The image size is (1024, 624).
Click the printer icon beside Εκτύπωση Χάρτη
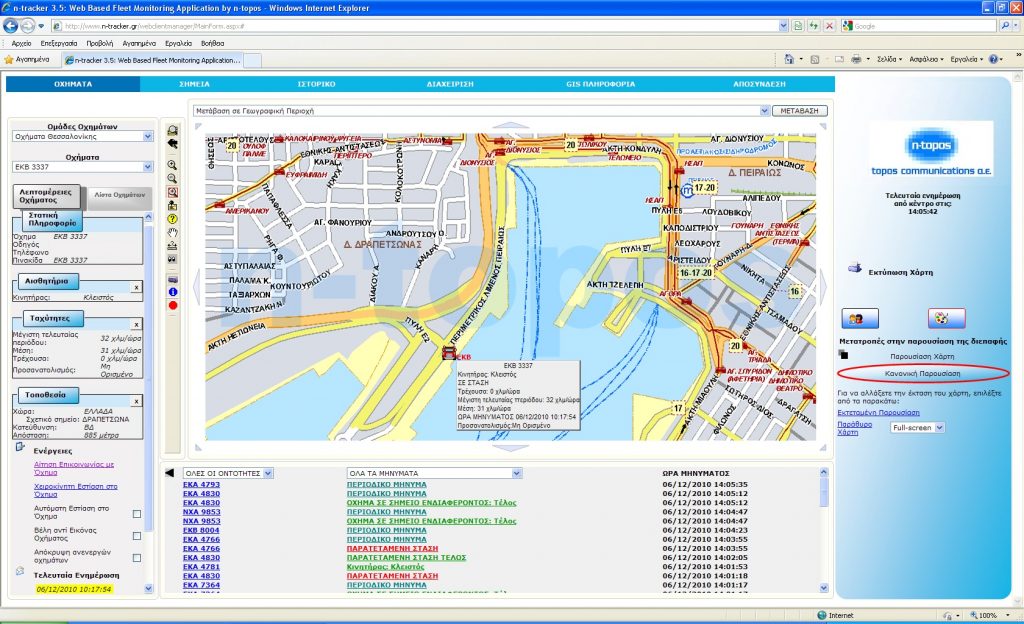click(854, 268)
